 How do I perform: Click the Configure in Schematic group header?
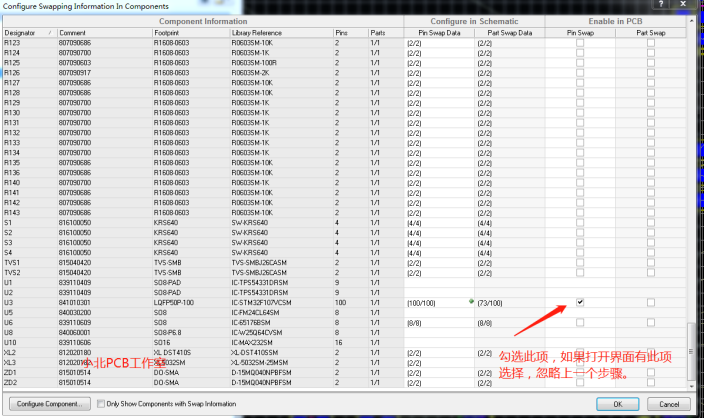pyautogui.click(x=474, y=21)
